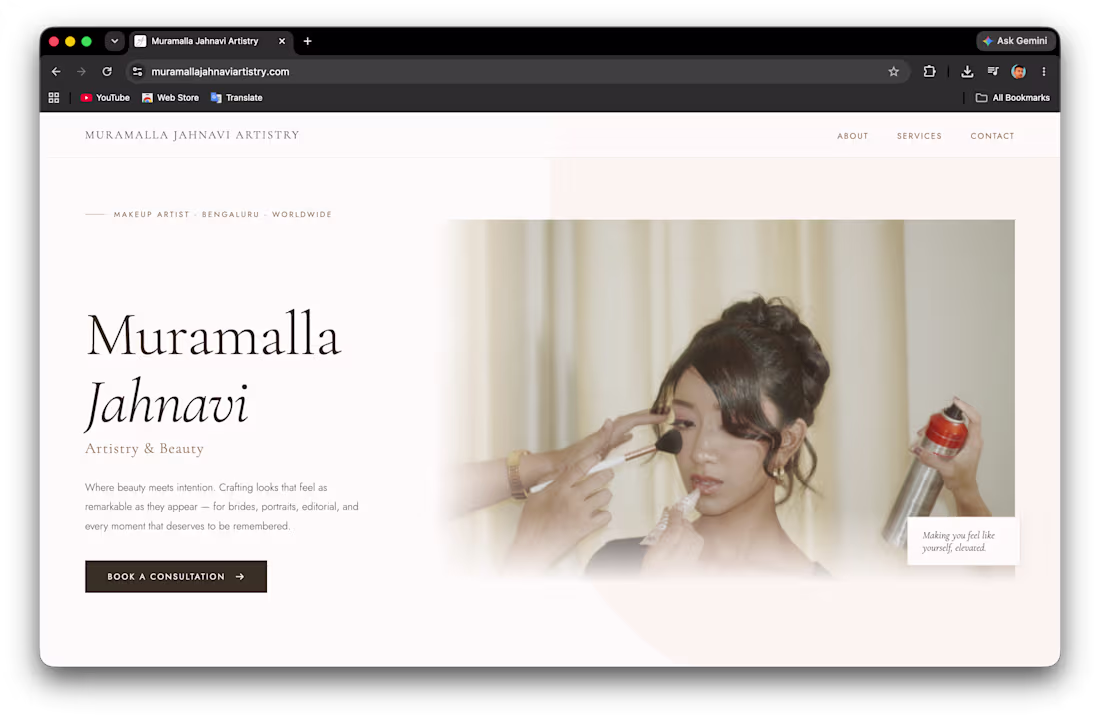The height and width of the screenshot is (719, 1100).
Task: Close the Muramalla Jahnavi Artistry tab
Action: tap(282, 41)
